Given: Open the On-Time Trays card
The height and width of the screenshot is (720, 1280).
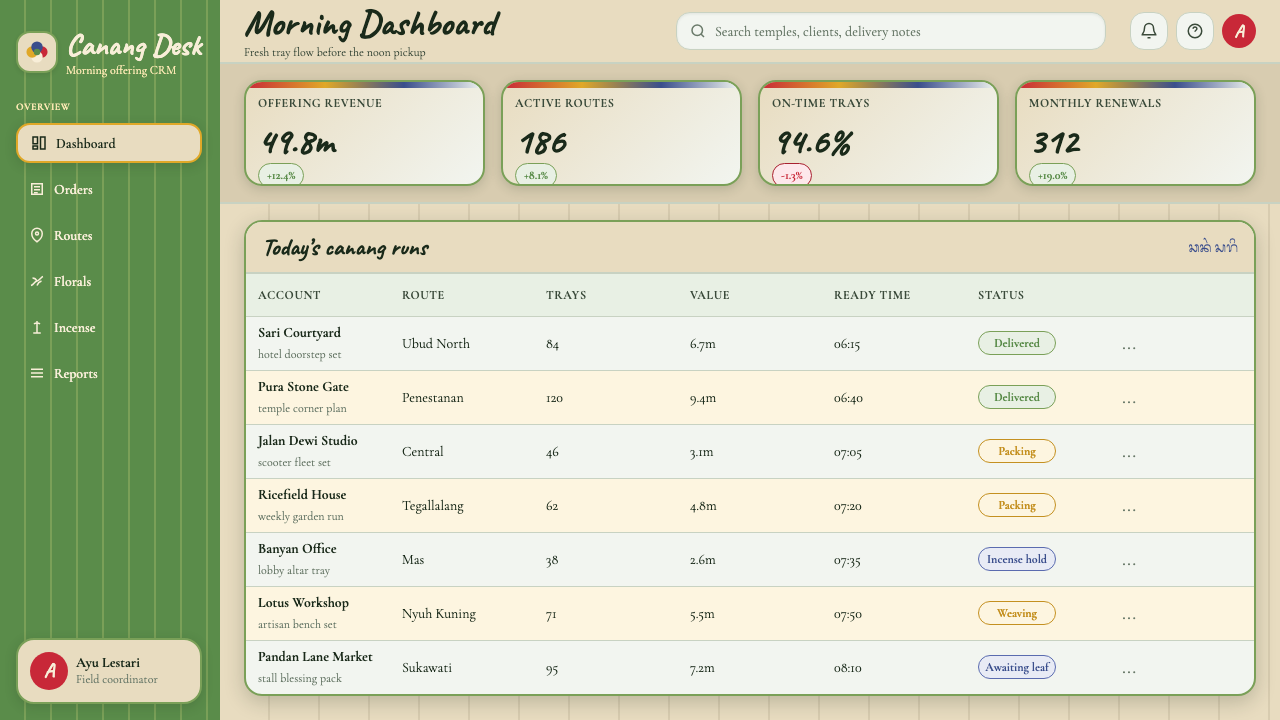Looking at the screenshot, I should [878, 133].
